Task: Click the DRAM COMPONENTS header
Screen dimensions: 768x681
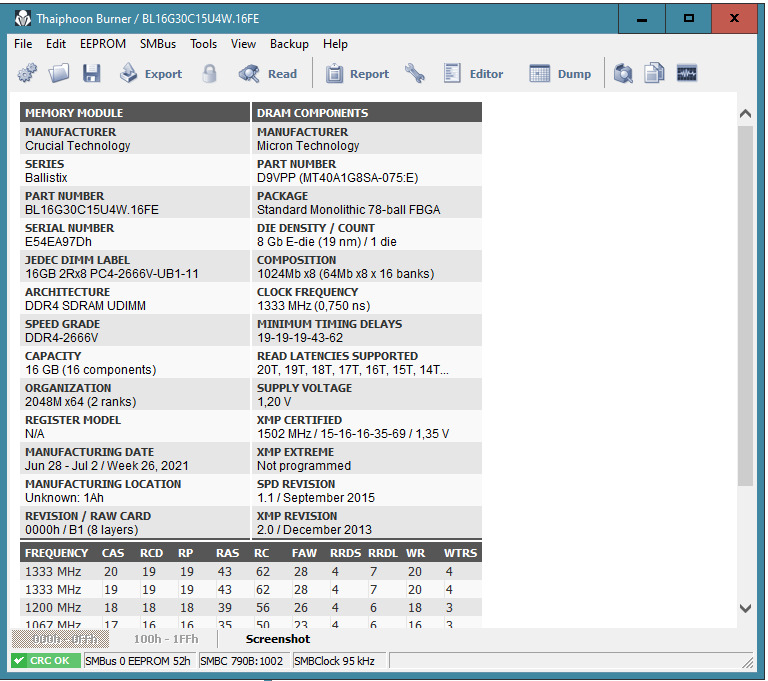Action: tap(367, 113)
